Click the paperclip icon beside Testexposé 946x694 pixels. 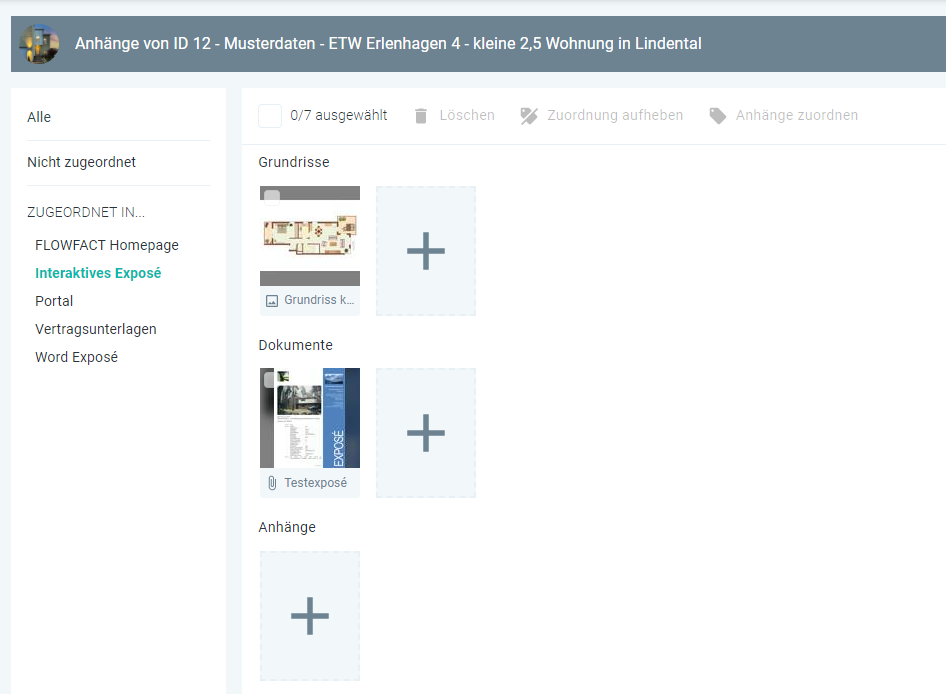(272, 483)
